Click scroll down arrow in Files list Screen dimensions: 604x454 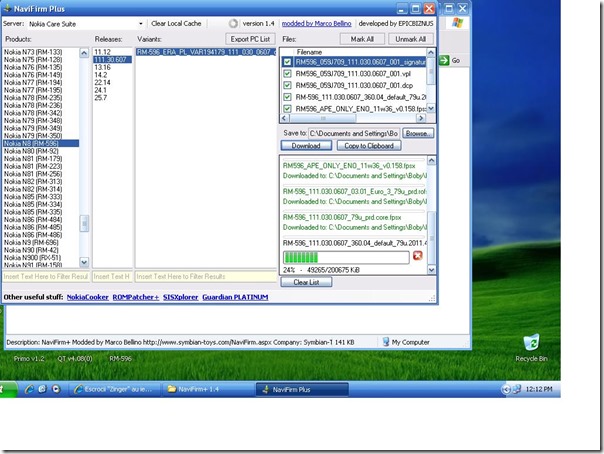431,109
